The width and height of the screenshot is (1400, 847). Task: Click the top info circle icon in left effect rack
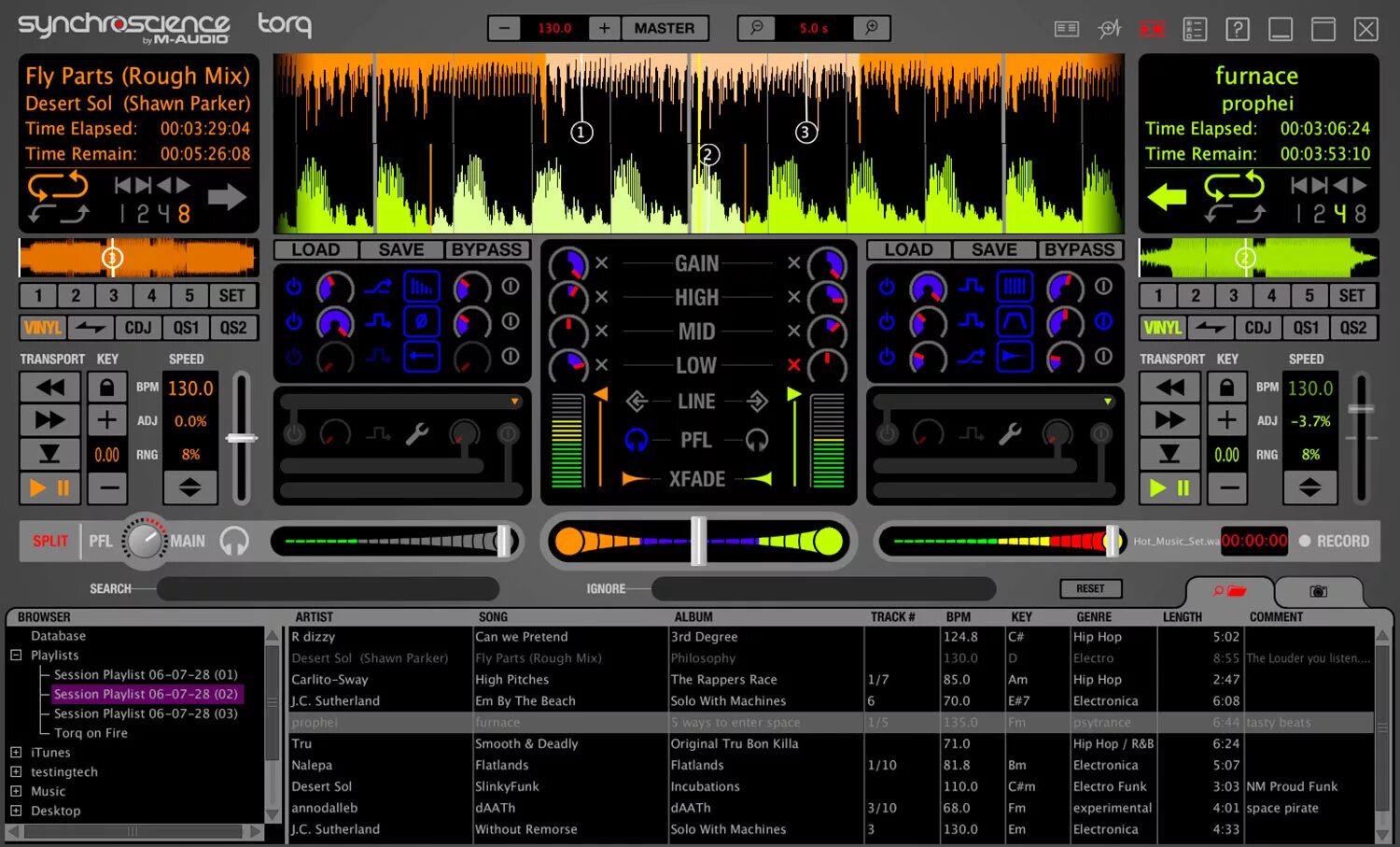pyautogui.click(x=511, y=287)
